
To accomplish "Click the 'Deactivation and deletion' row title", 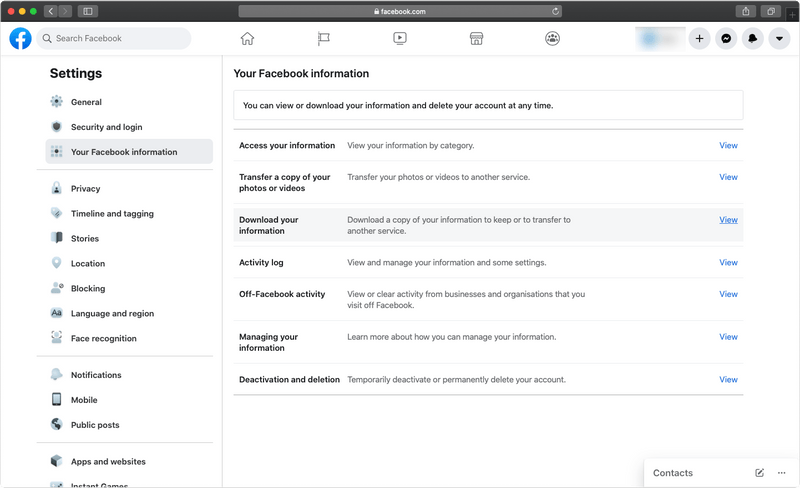I will point(289,380).
